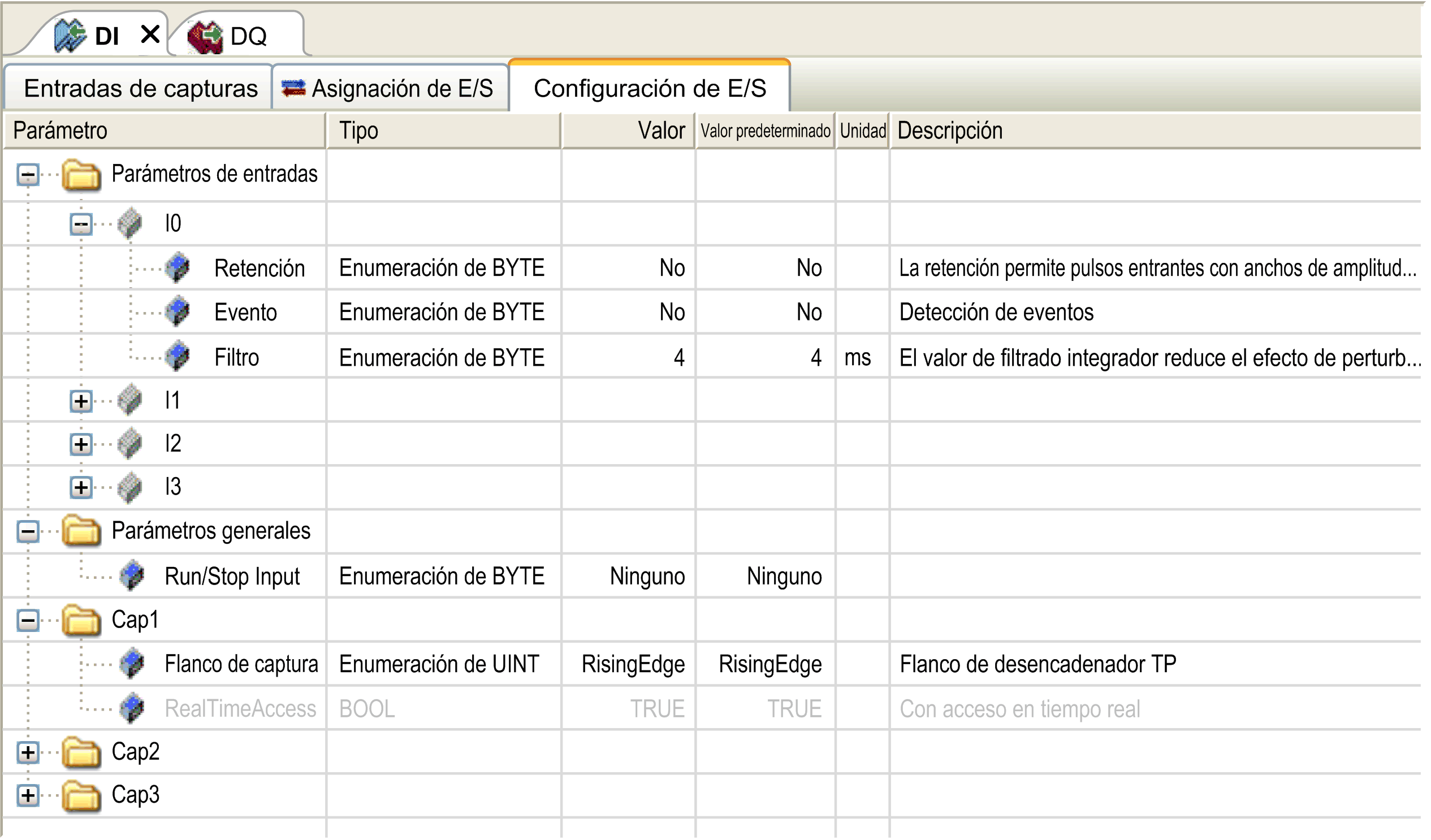Screen dimensions: 1431x840
Task: Select the Evento tree row label
Action: pyautogui.click(x=245, y=313)
